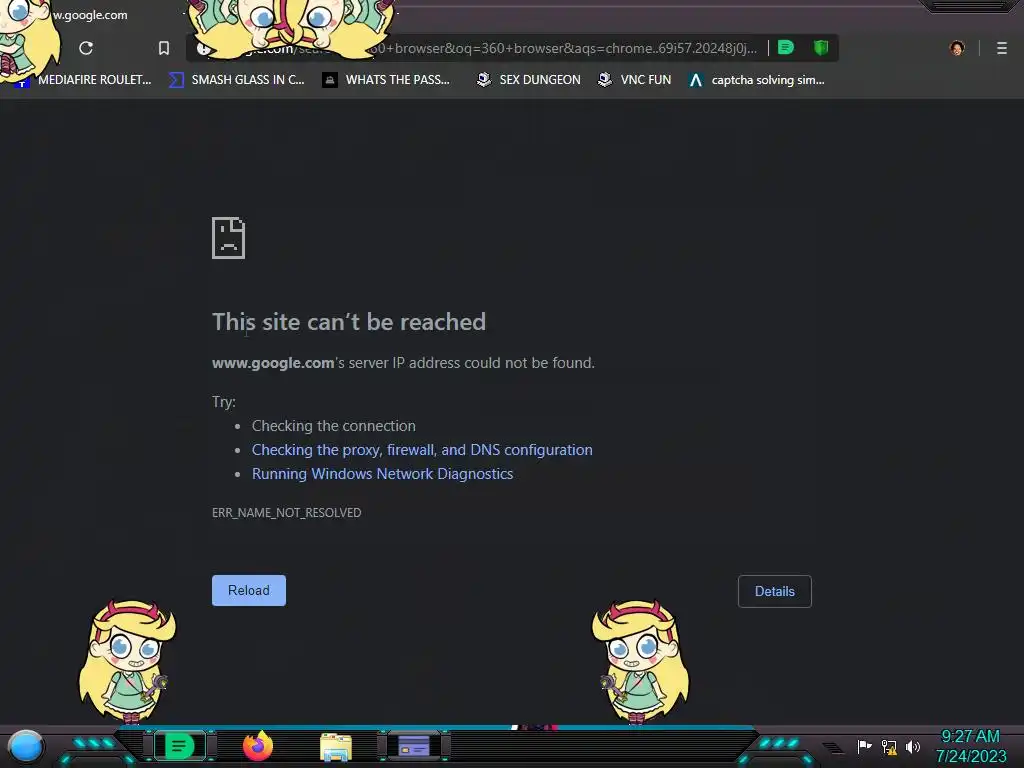Open the VNC FUN bookmark
This screenshot has width=1024, height=768.
[635, 80]
